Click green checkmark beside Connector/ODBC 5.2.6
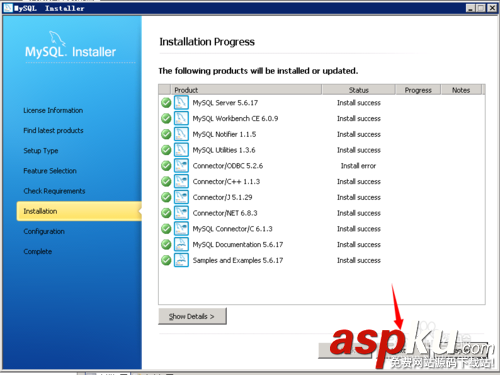Viewport: 500px width, 375px height. (x=166, y=166)
